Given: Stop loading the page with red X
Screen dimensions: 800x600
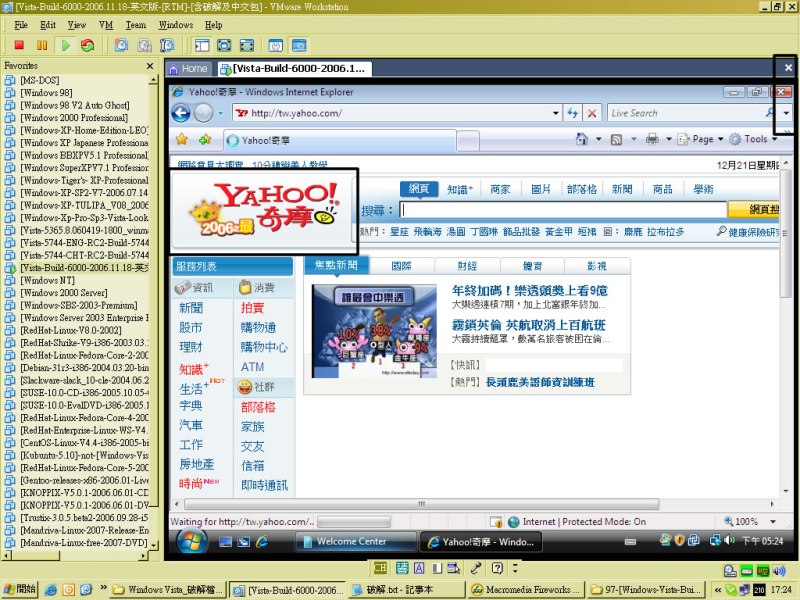Looking at the screenshot, I should (592, 113).
